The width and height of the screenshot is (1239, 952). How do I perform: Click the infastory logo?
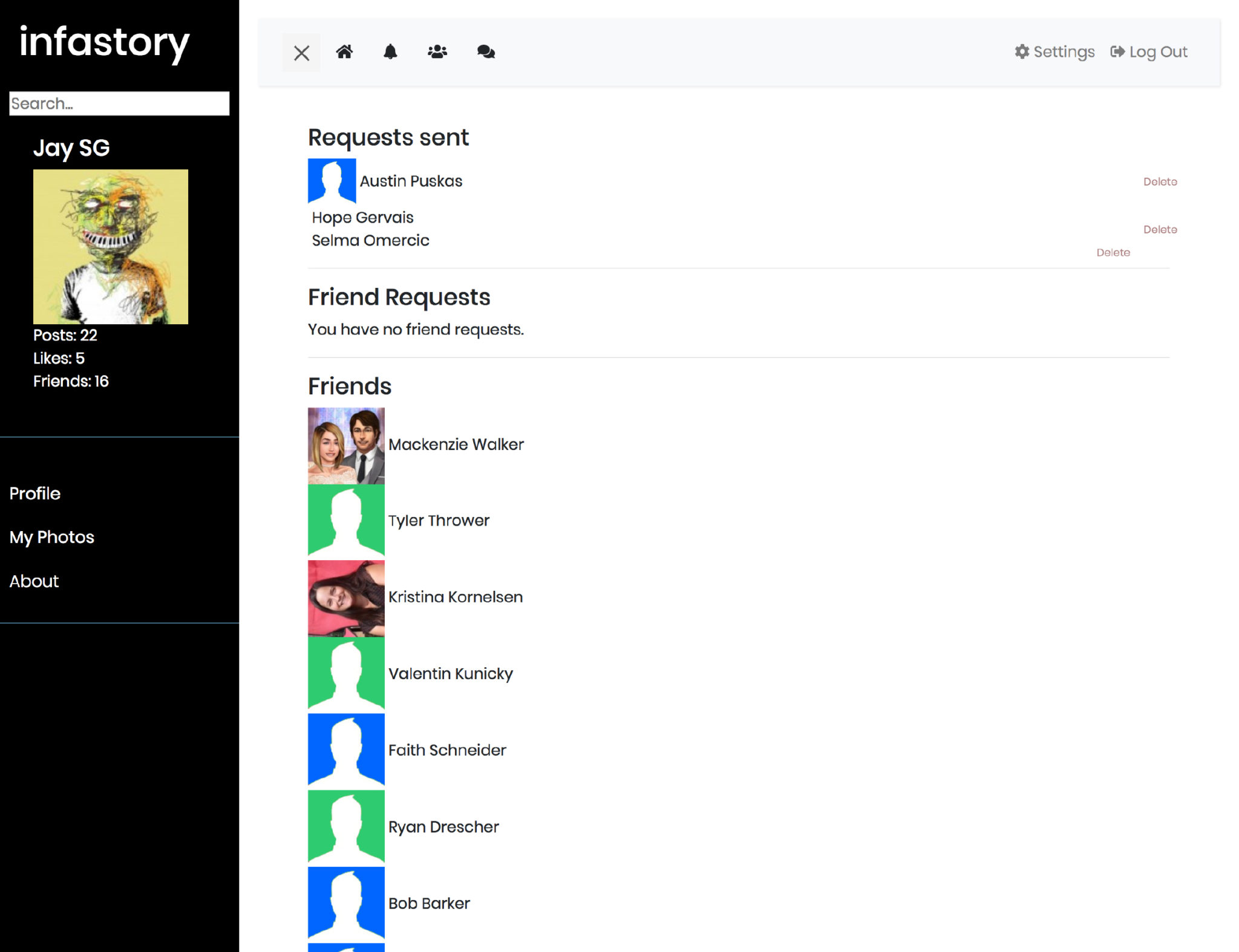click(x=105, y=42)
